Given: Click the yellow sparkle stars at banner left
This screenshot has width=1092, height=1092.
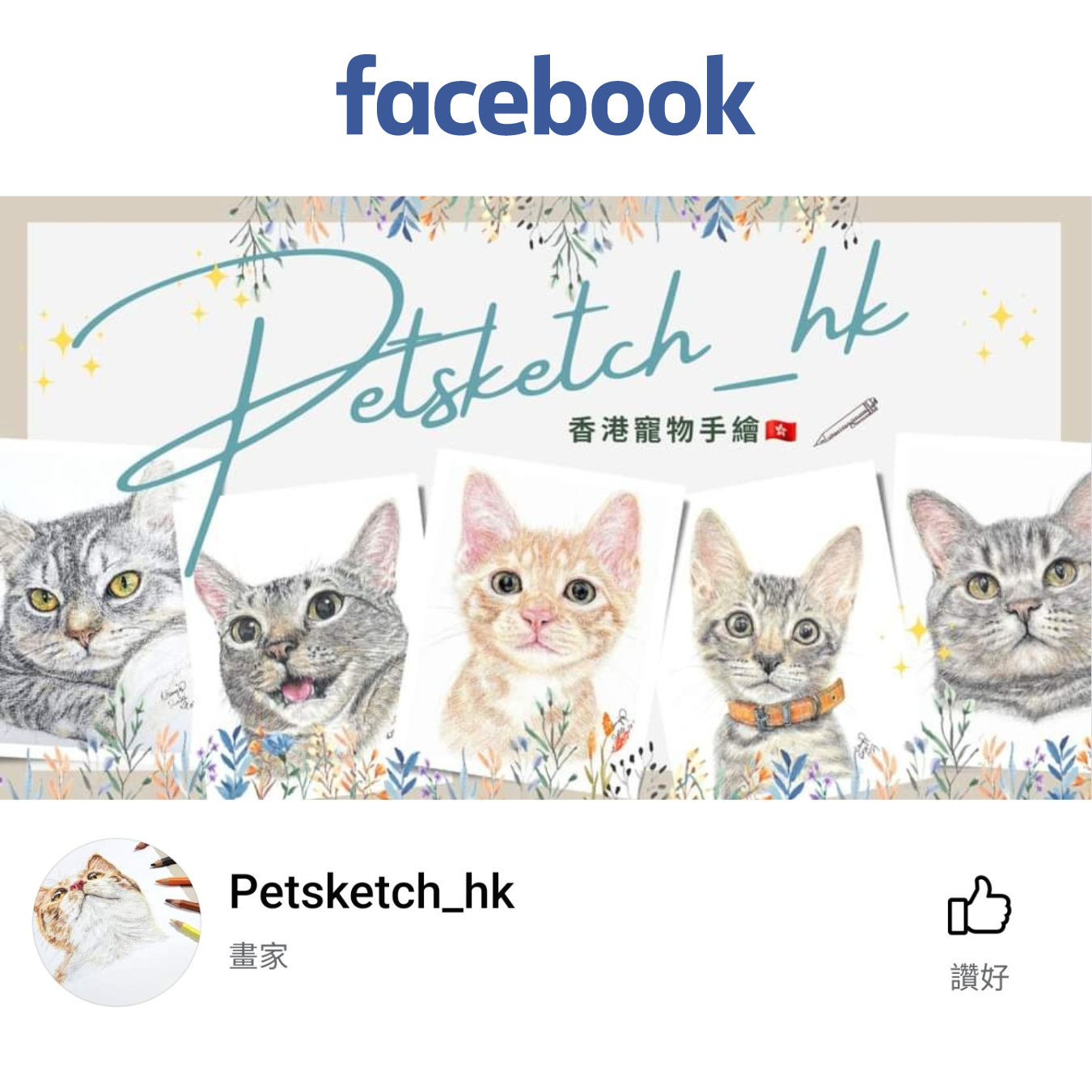Looking at the screenshot, I should [x=69, y=349].
